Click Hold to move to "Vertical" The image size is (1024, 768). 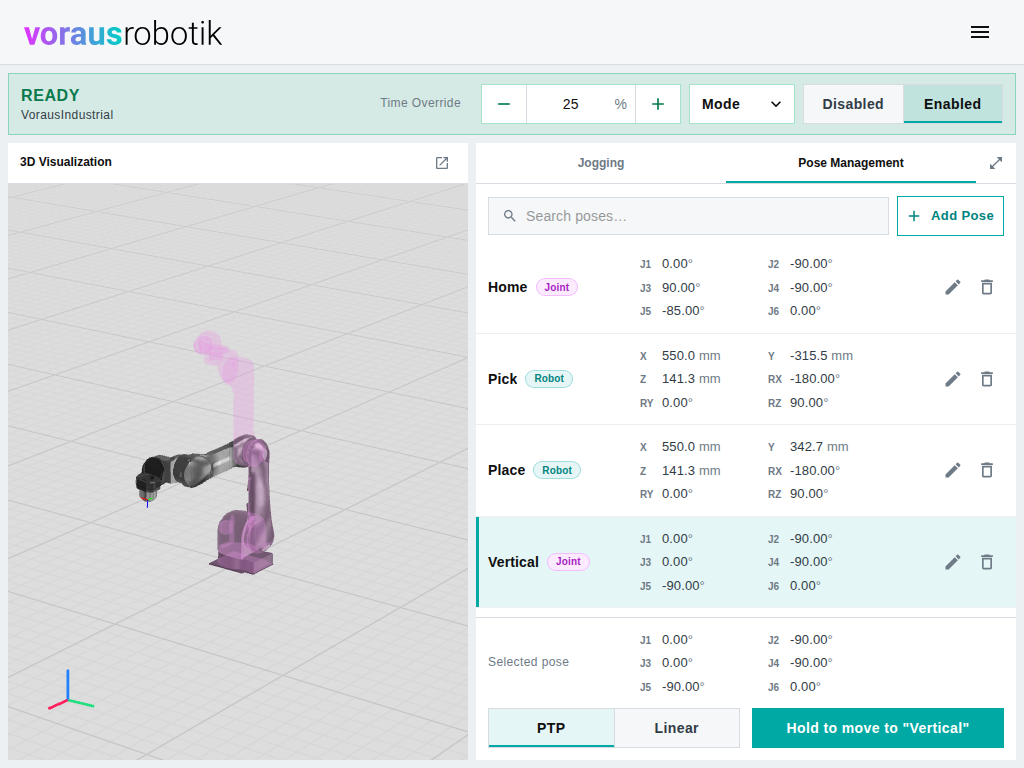(877, 728)
